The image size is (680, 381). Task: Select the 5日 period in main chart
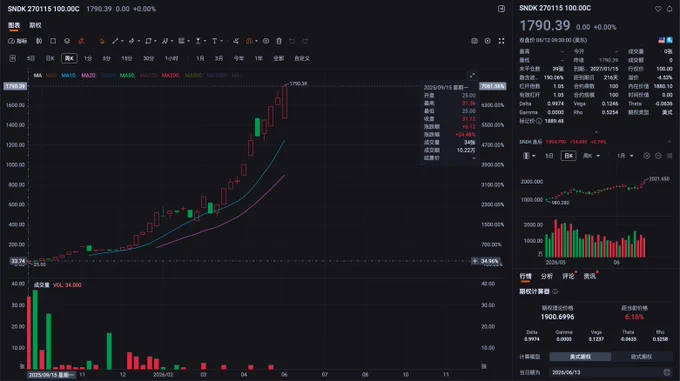click(x=30, y=58)
